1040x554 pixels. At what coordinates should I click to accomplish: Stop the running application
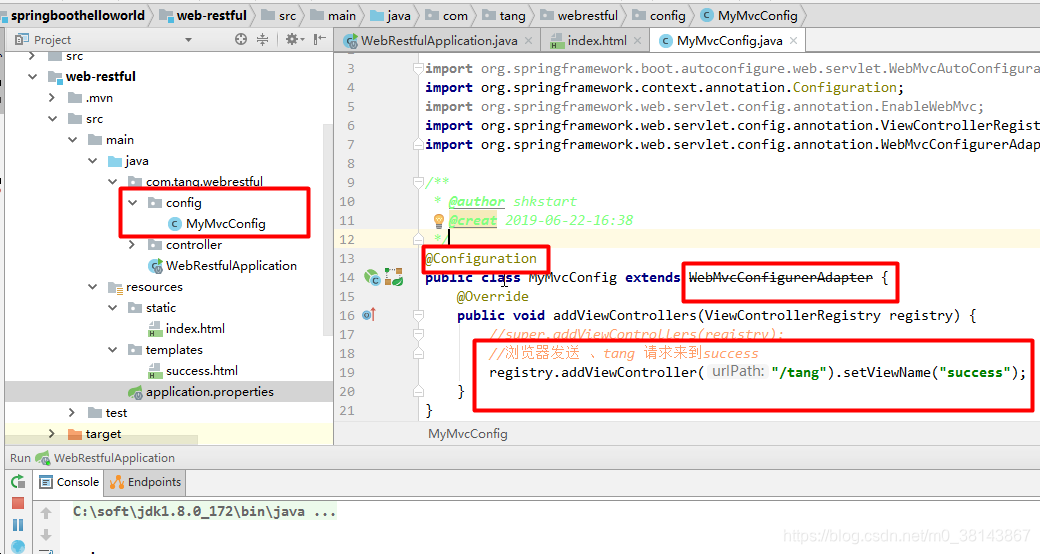[x=18, y=504]
